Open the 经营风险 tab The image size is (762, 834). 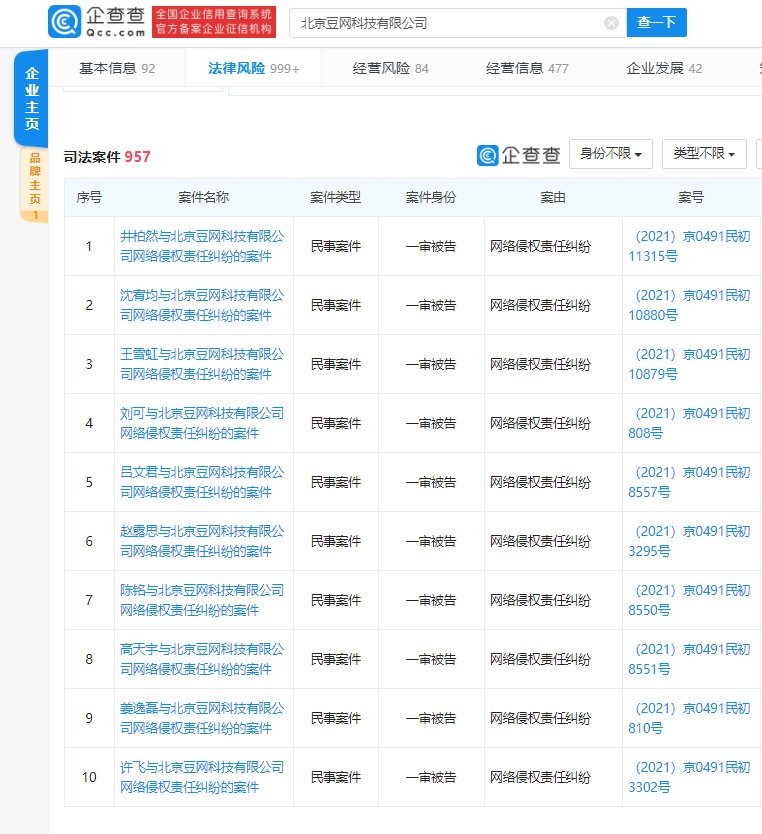pyautogui.click(x=390, y=69)
